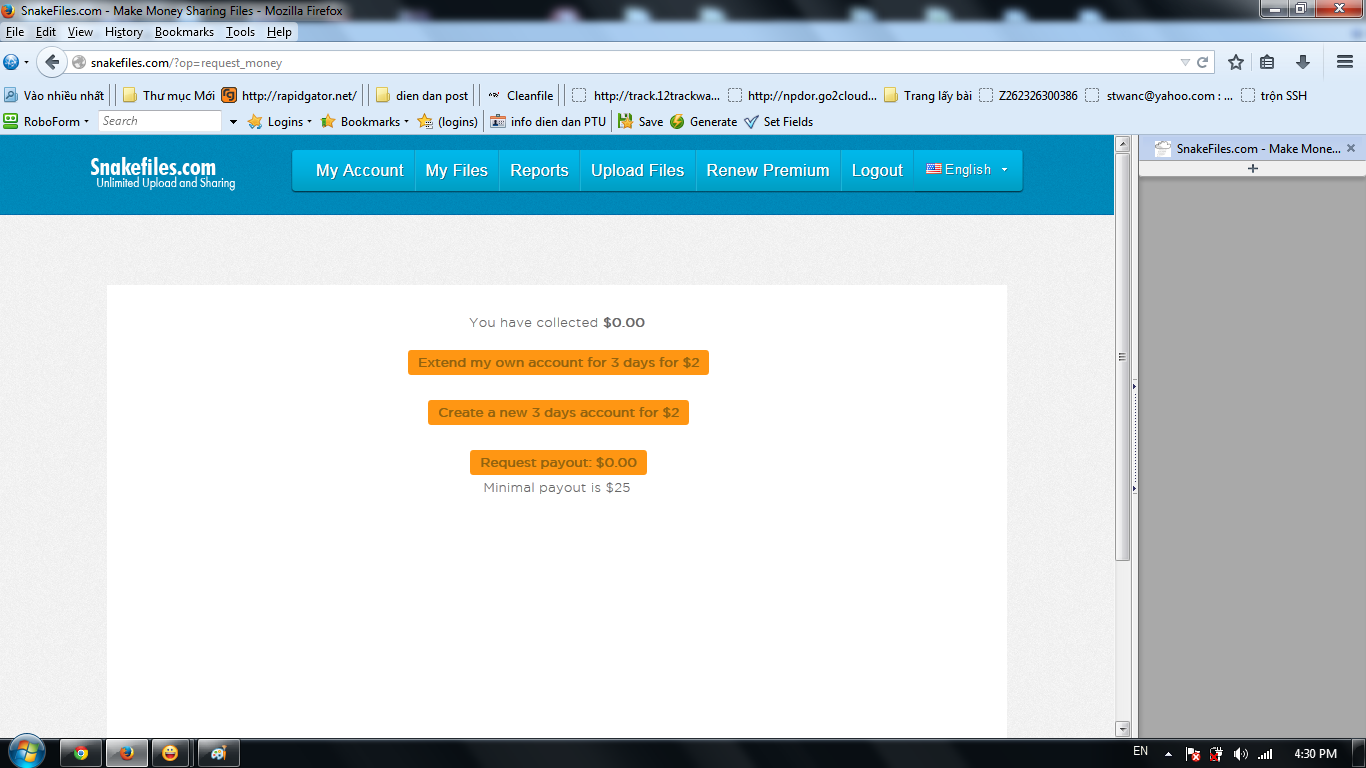
Task: Expand the RoboForm search box dropdown arrow
Action: [233, 122]
